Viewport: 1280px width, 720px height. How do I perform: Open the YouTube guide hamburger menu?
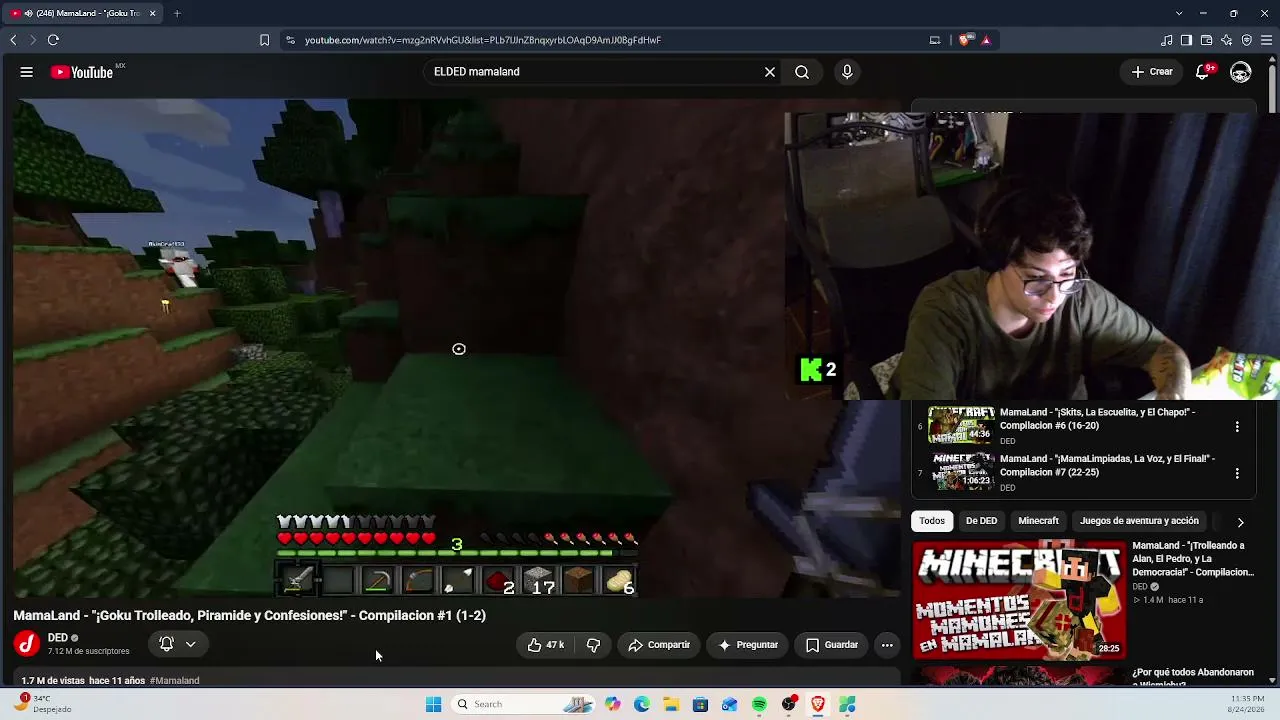click(27, 72)
